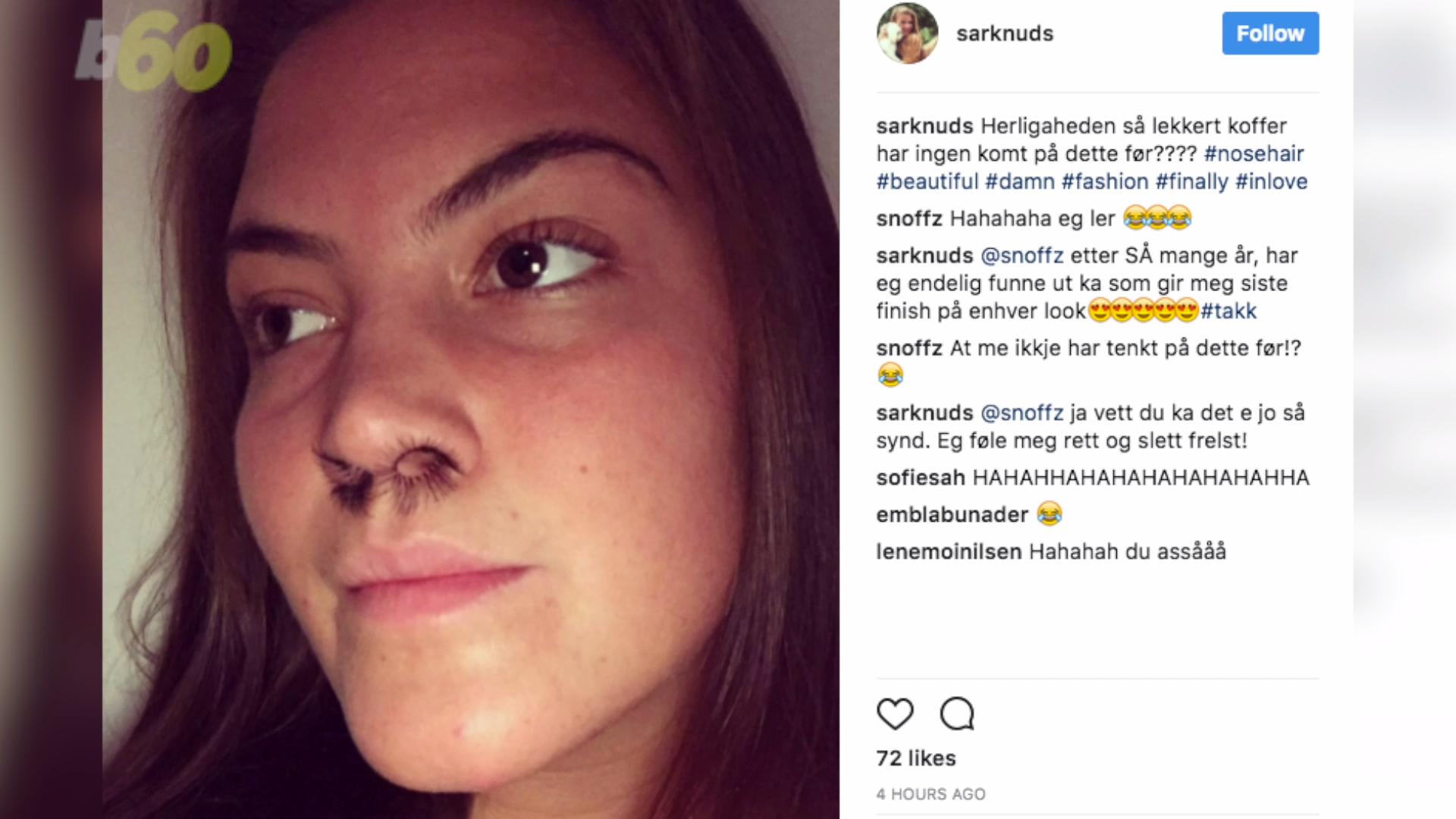
Task: Open sarknuds profile picture avatar
Action: (x=907, y=33)
